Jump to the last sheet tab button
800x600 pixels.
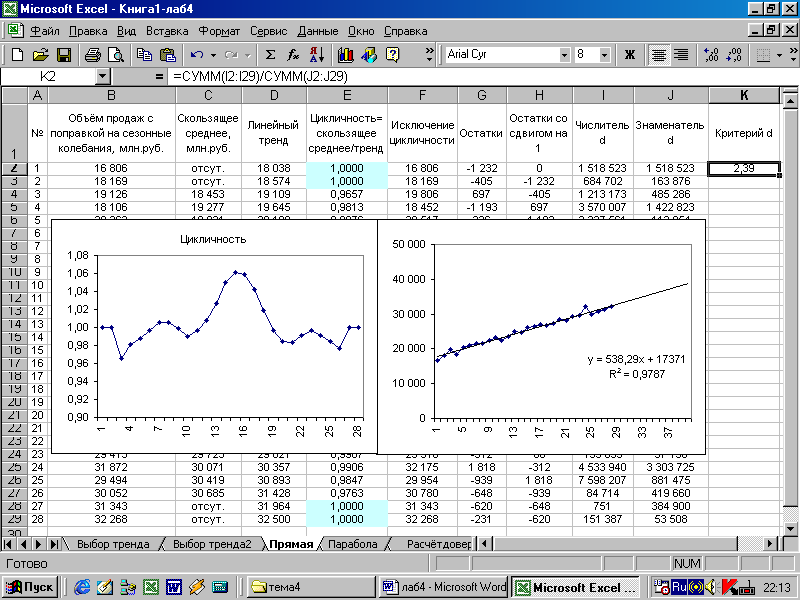coord(54,544)
